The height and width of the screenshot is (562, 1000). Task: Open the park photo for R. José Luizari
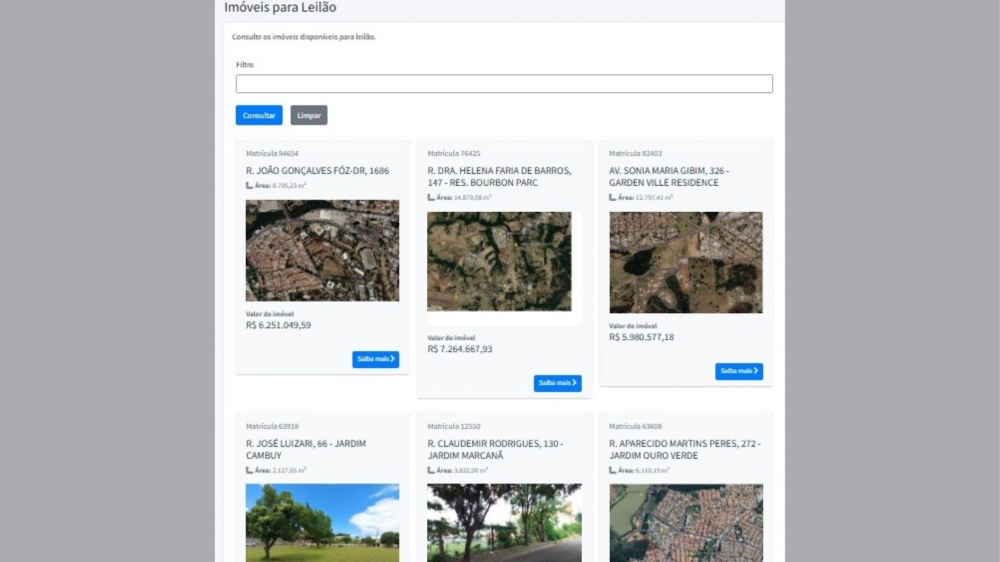322,522
